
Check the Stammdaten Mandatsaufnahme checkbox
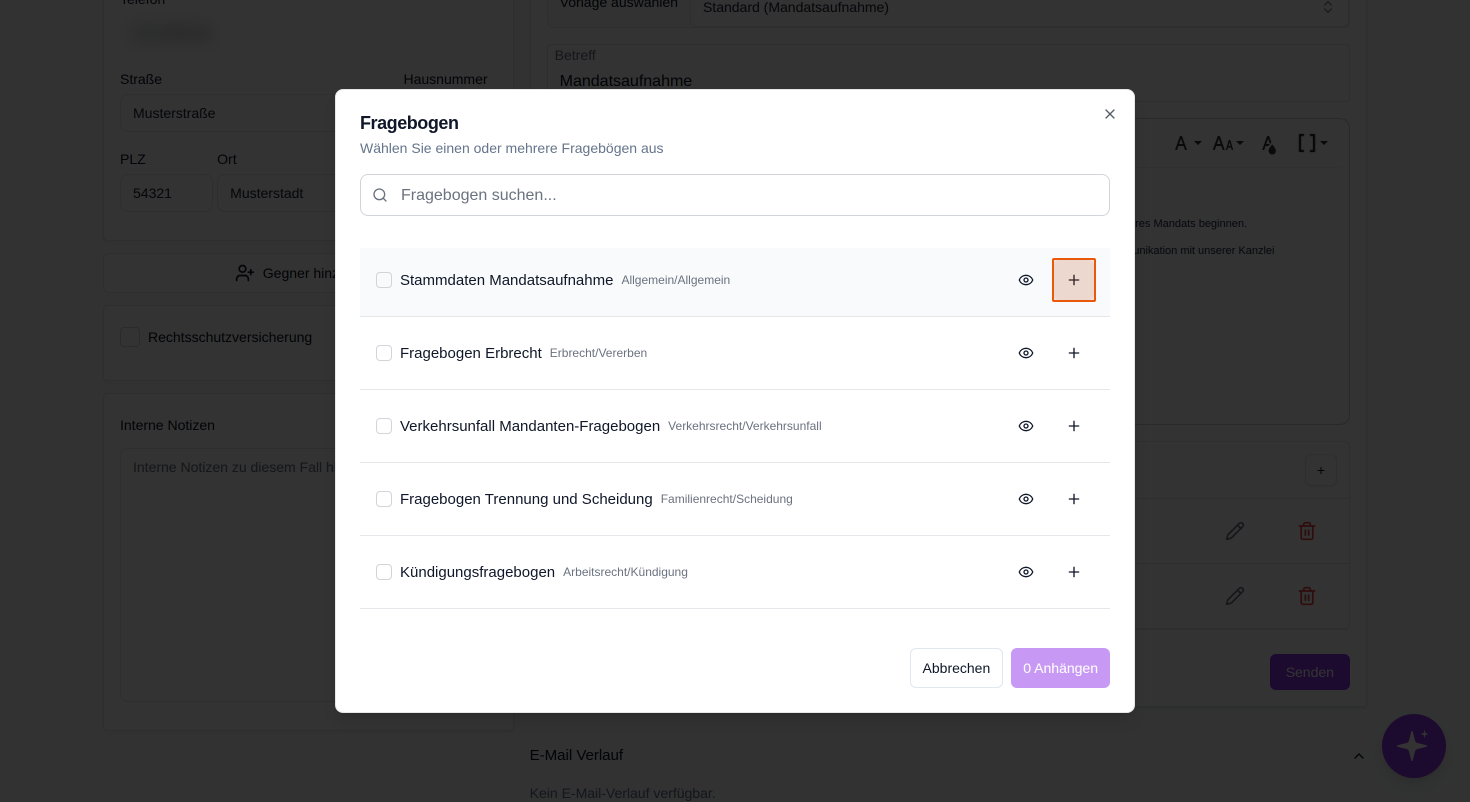[384, 280]
